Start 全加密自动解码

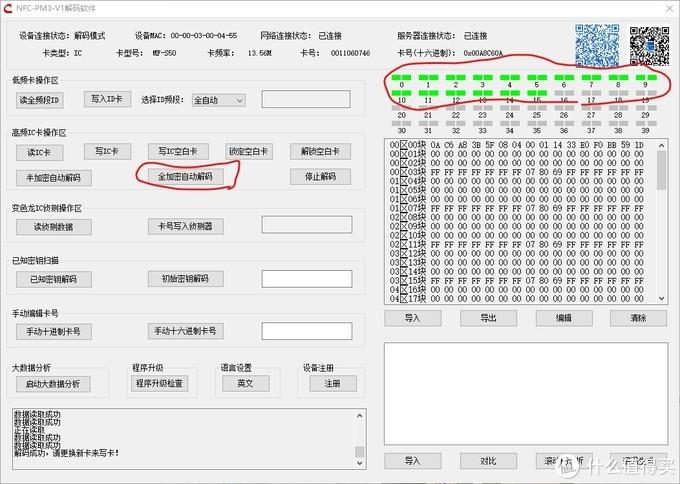(185, 177)
